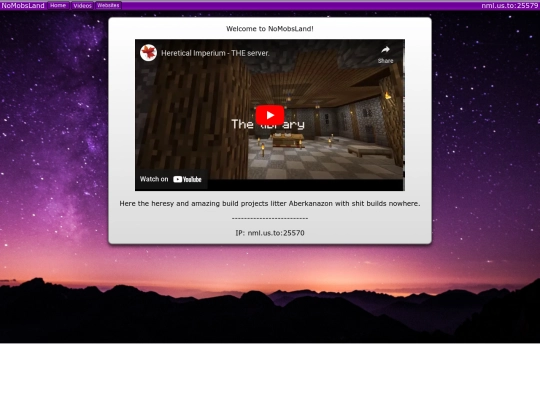Select the IP: nml.us.to:25570 text

[x=270, y=233]
